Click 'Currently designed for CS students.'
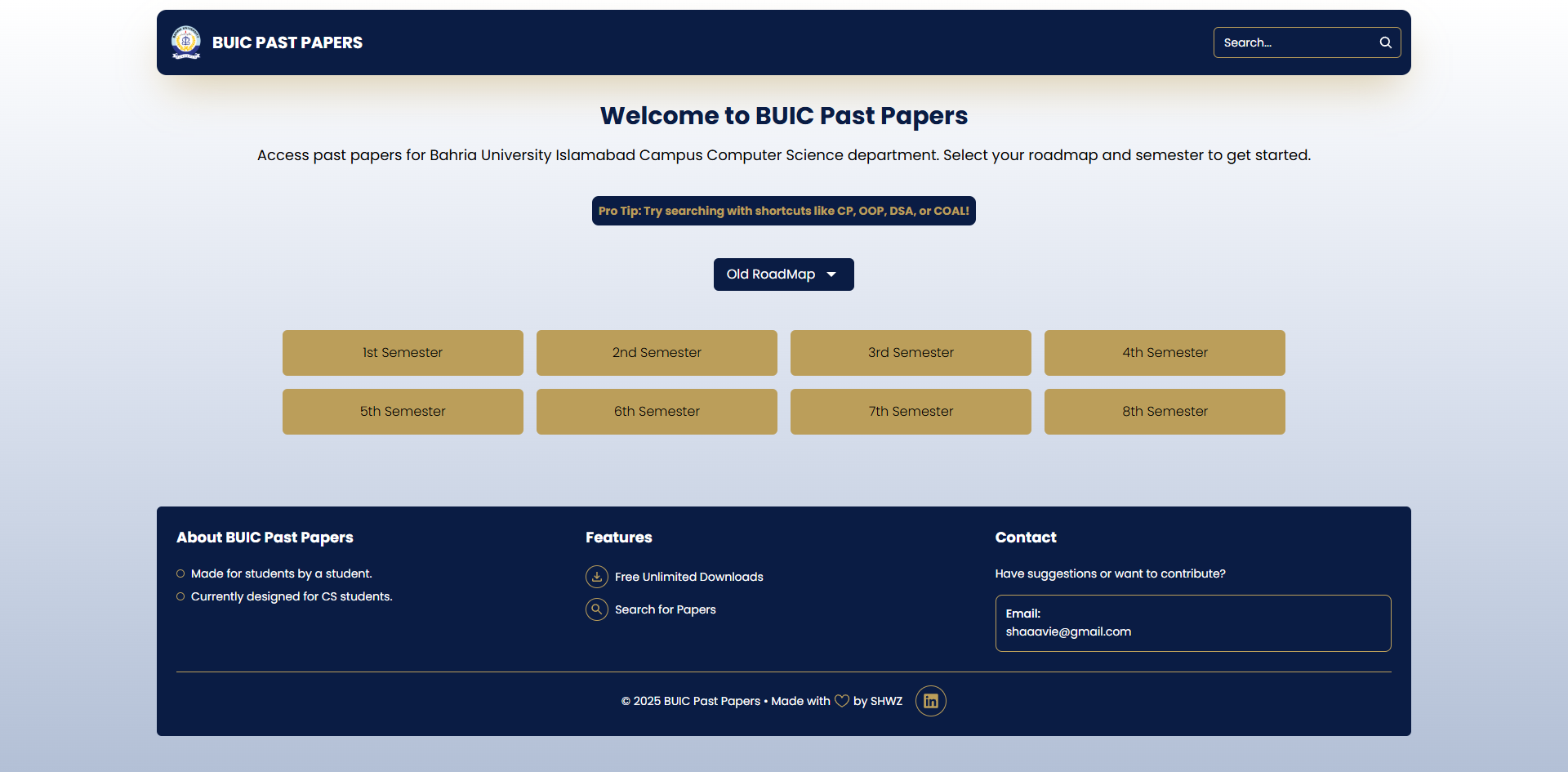 click(292, 596)
